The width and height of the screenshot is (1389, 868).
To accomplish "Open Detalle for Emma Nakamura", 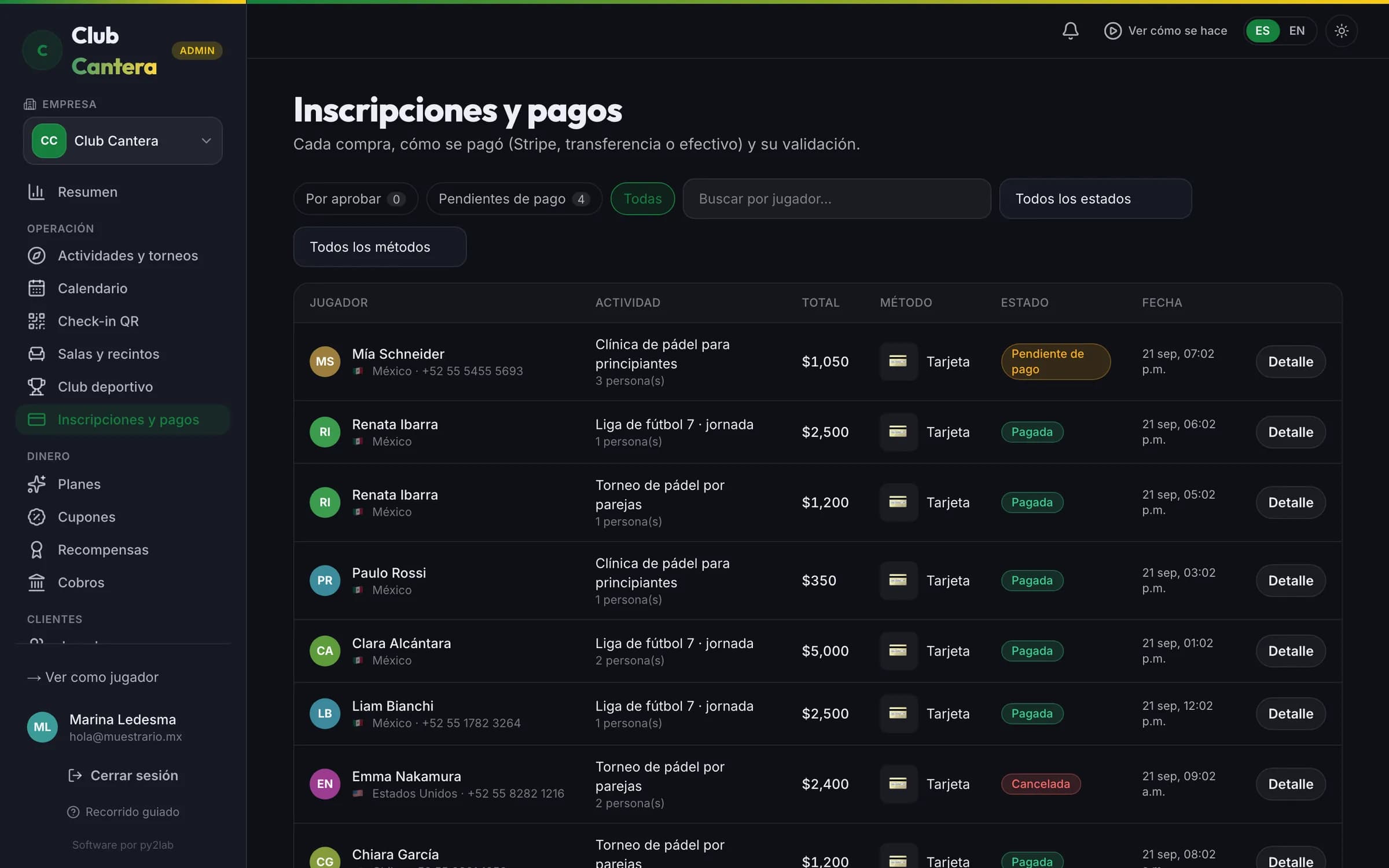I will tap(1291, 784).
